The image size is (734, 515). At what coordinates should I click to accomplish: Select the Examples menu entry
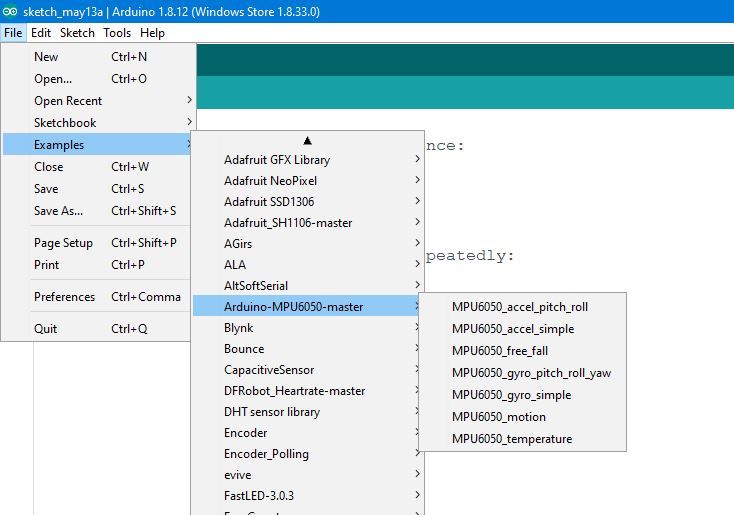pyautogui.click(x=97, y=145)
